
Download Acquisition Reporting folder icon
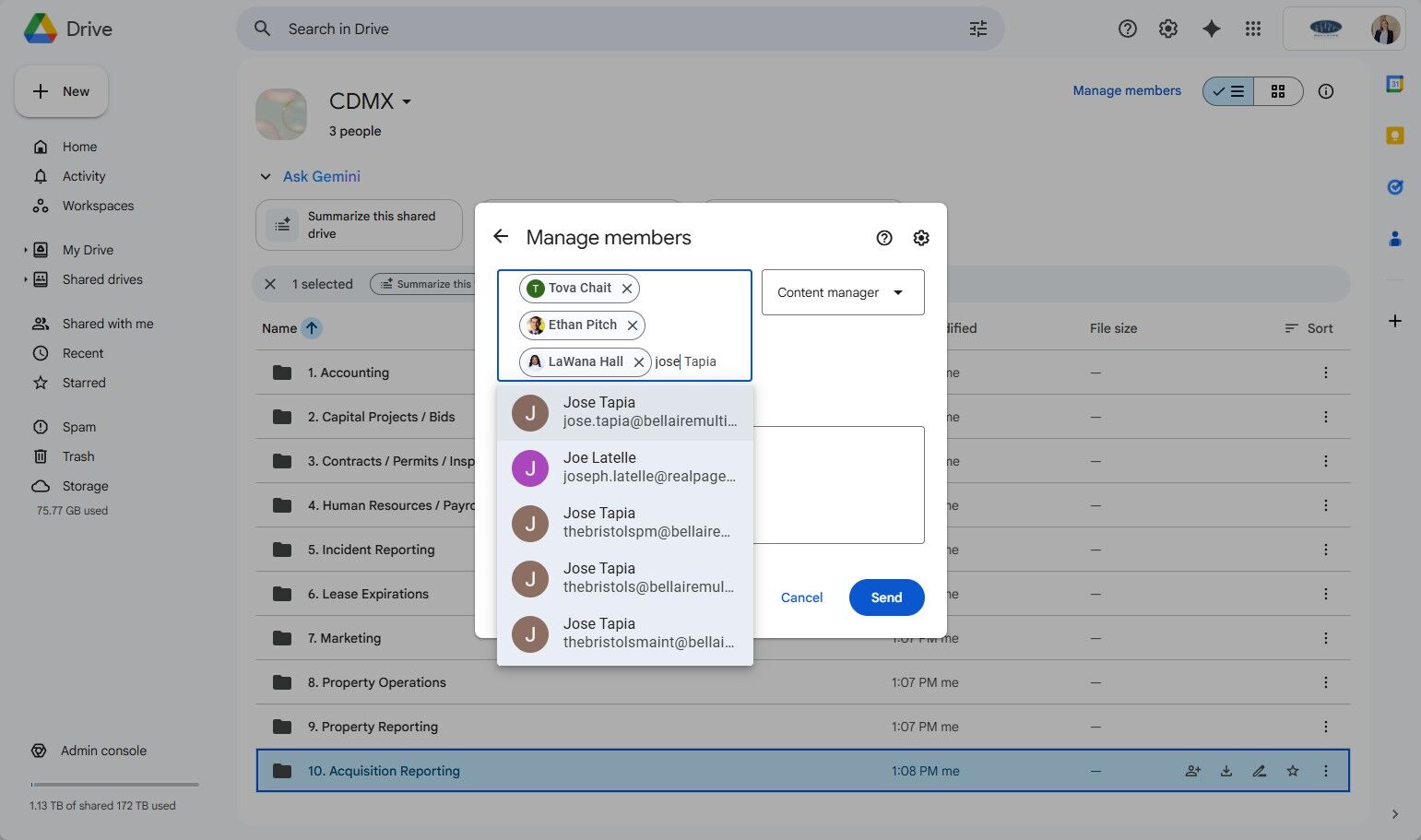pyautogui.click(x=1226, y=771)
